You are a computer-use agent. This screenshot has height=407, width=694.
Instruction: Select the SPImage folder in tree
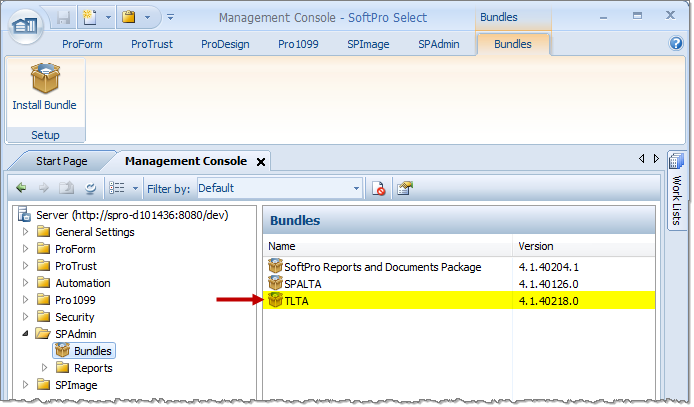click(x=76, y=385)
